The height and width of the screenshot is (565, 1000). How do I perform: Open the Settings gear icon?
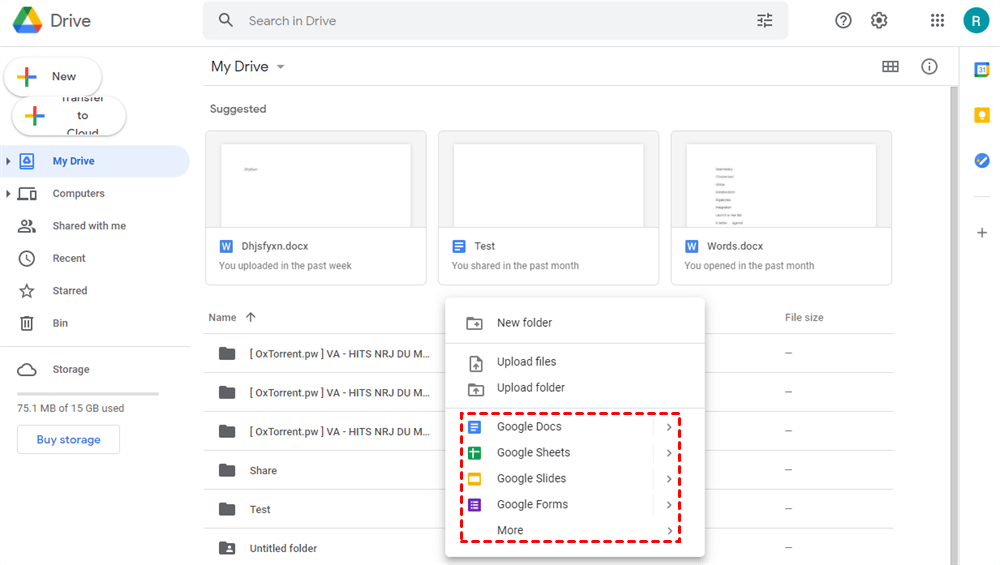[879, 20]
